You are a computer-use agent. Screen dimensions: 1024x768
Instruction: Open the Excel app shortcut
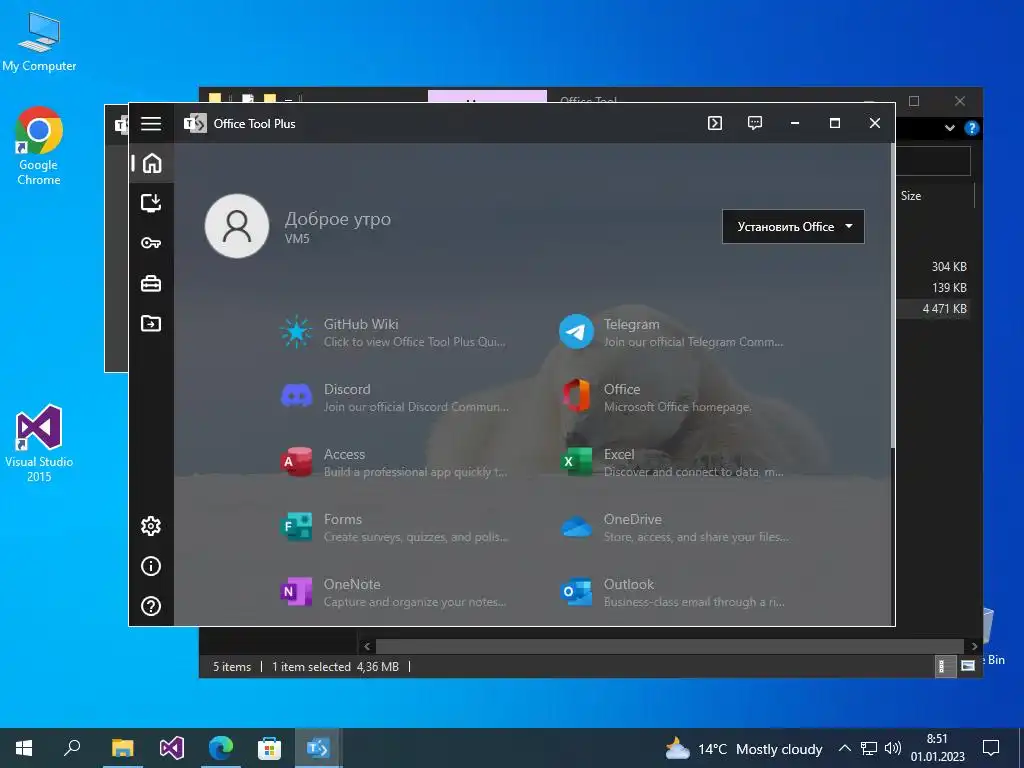(673, 462)
